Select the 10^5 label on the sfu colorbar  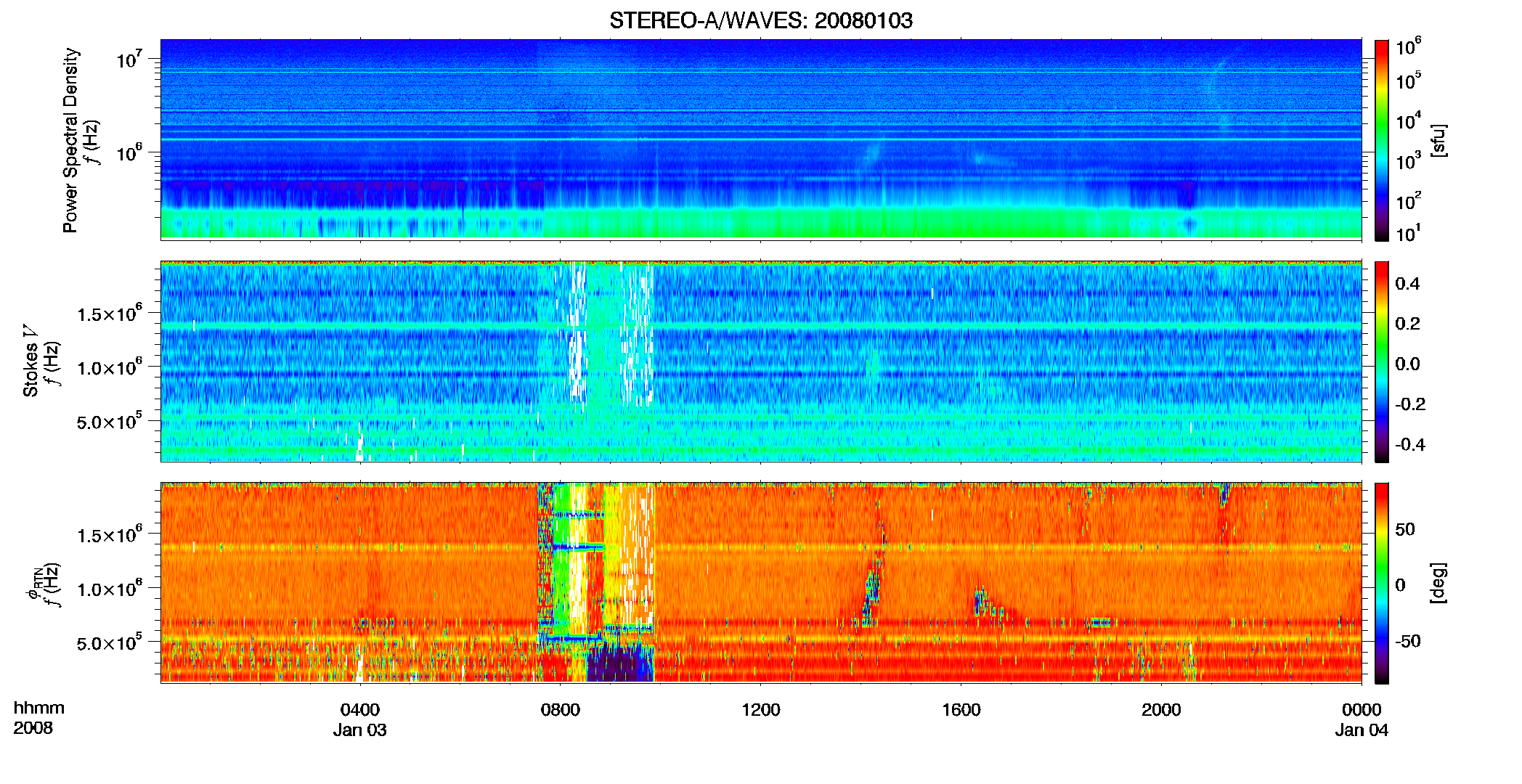(x=1409, y=81)
